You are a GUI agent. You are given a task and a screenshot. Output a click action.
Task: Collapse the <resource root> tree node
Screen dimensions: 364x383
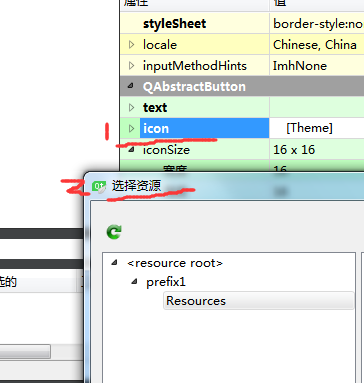[x=115, y=263]
